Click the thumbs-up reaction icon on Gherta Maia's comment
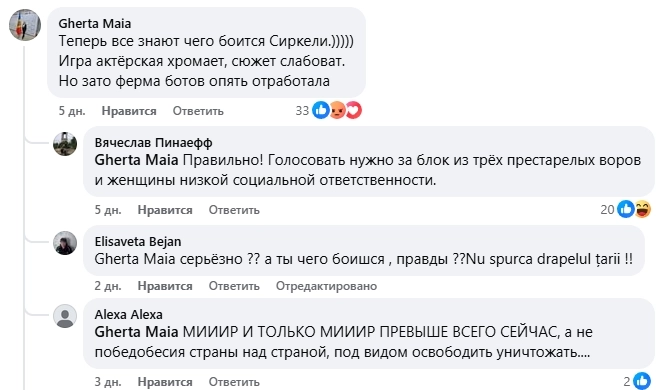The image size is (669, 390). click(320, 111)
